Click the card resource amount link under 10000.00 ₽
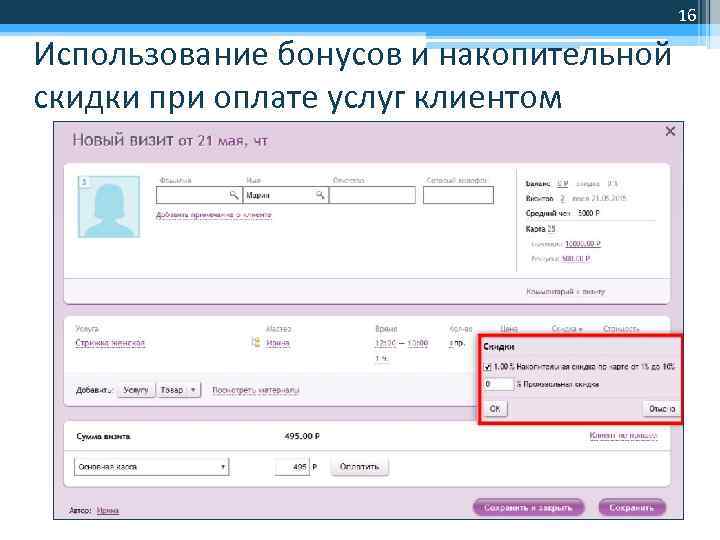Screen dimensions: 720x540 [576, 259]
